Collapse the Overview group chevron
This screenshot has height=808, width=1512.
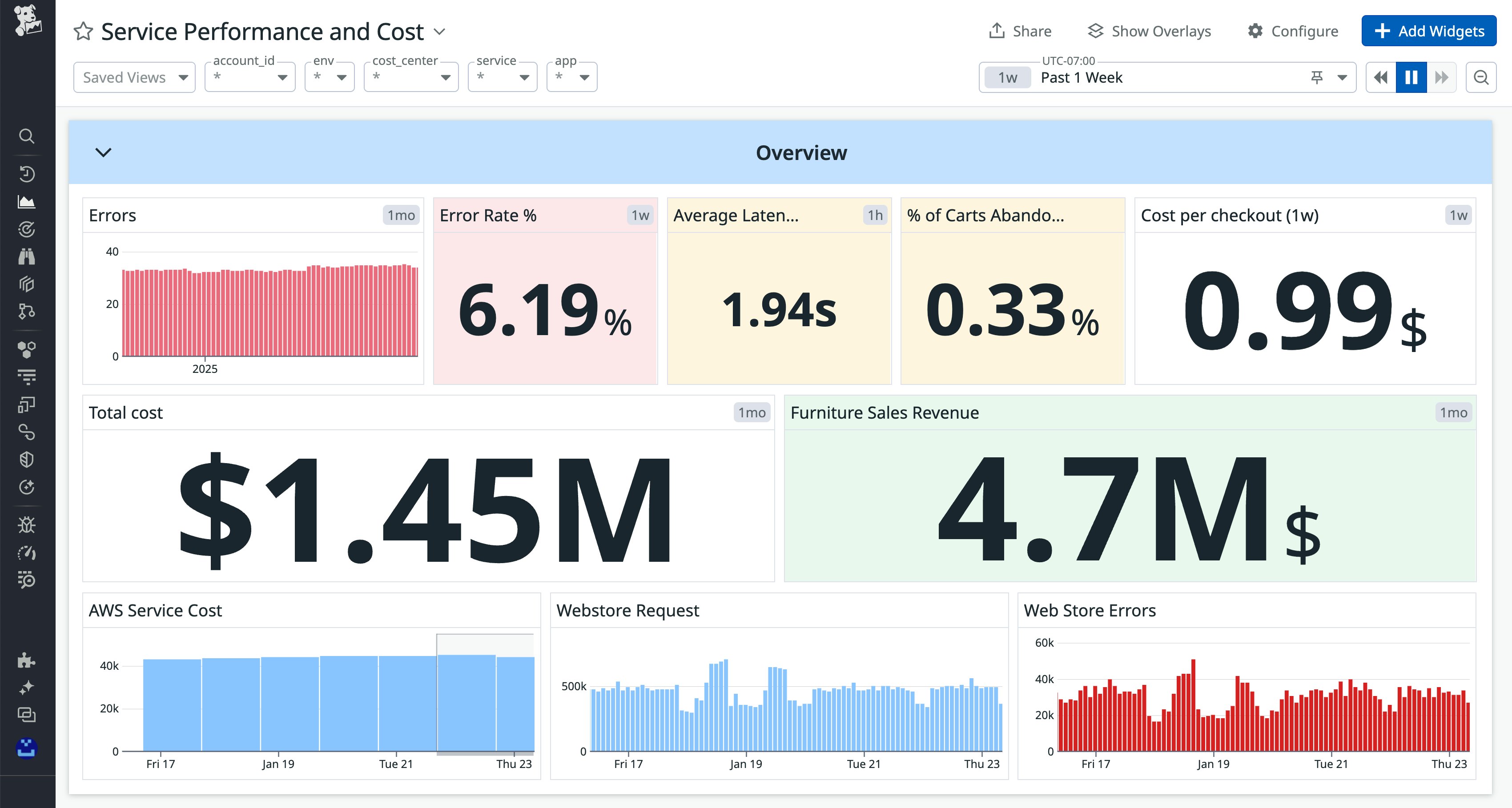[x=103, y=152]
